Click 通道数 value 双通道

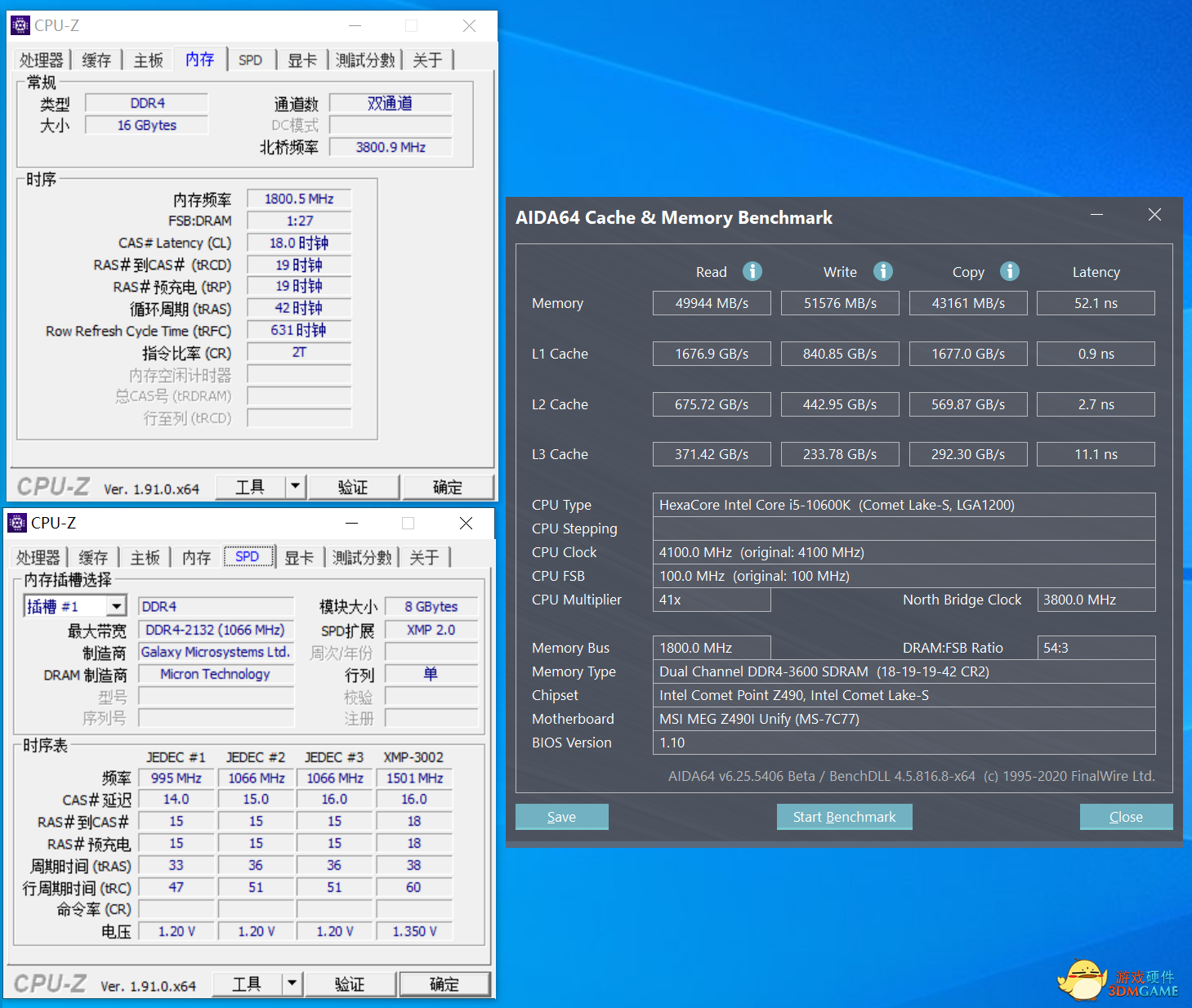[x=391, y=103]
